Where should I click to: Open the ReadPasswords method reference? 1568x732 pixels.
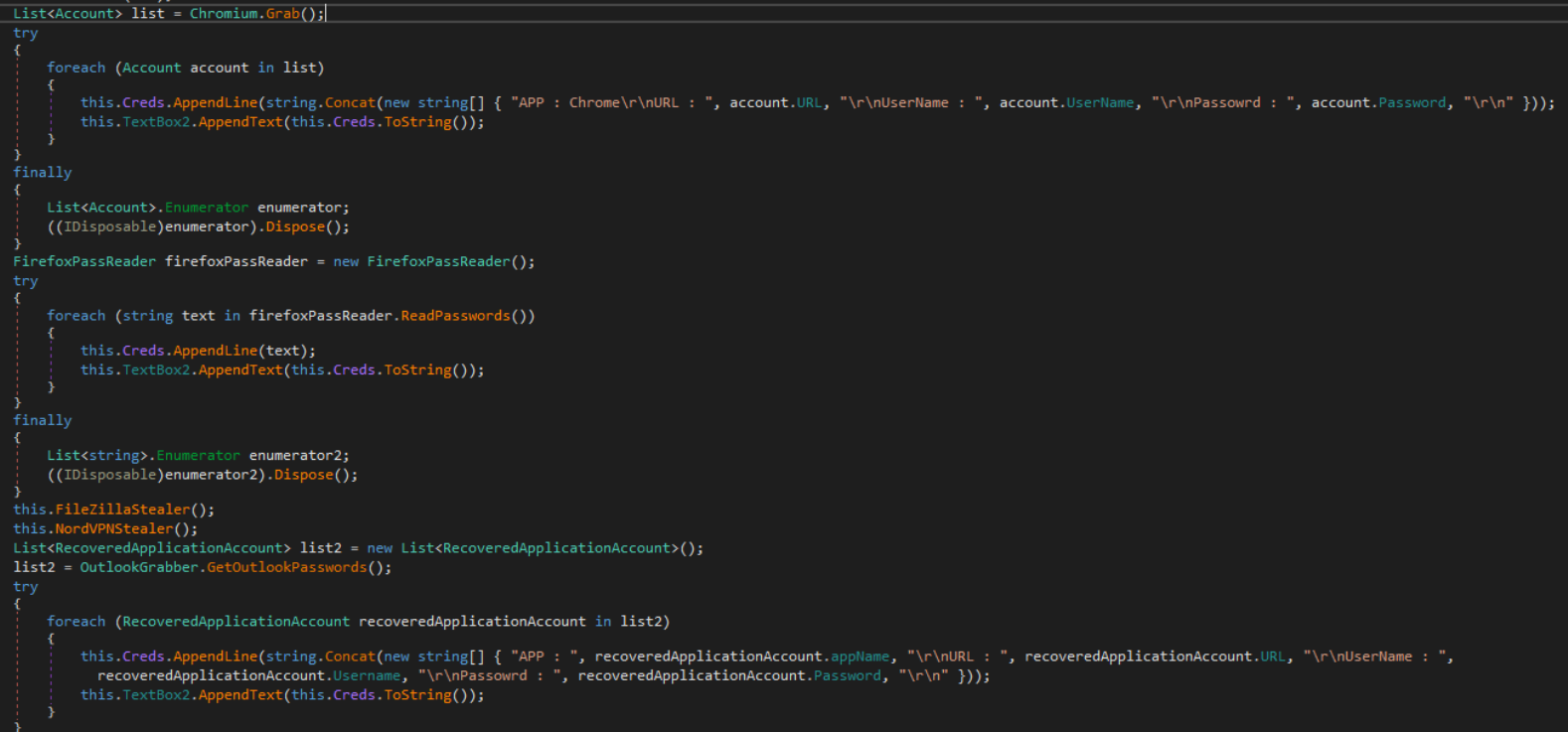455,316
